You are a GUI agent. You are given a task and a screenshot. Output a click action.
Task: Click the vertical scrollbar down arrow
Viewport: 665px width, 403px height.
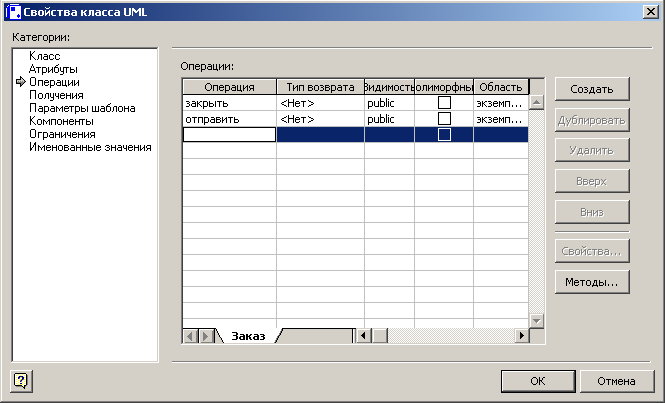point(536,321)
